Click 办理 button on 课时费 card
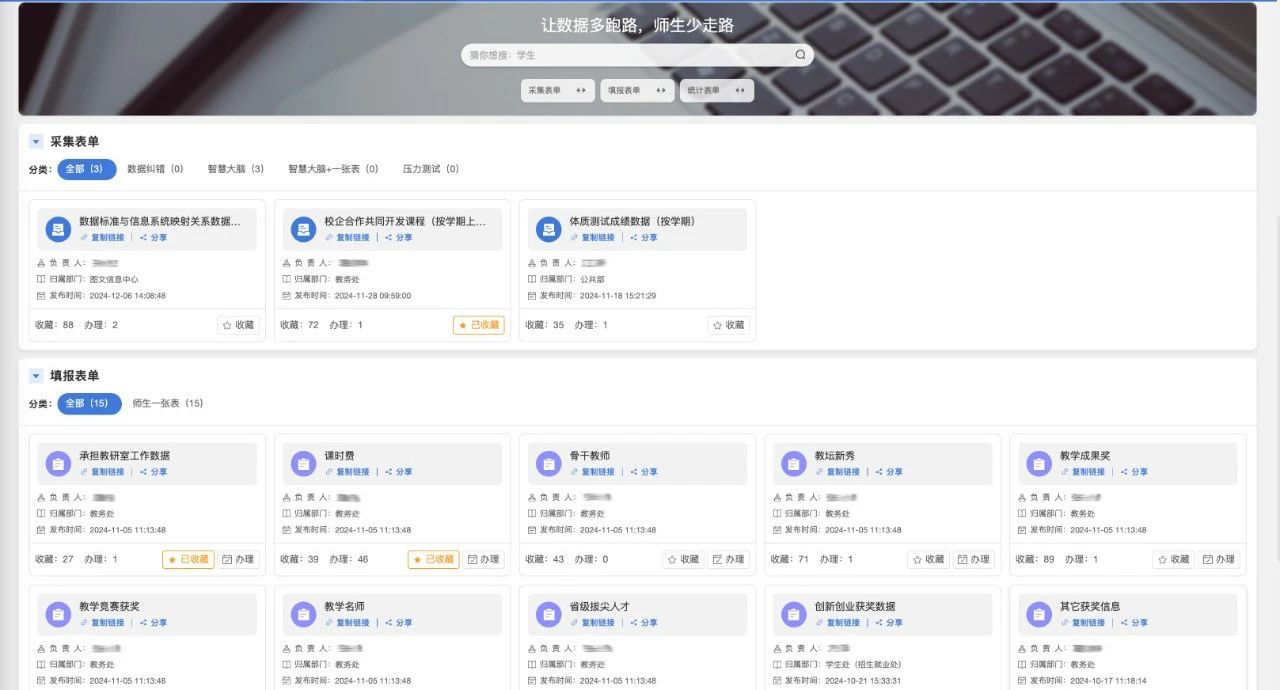1280x690 pixels. pyautogui.click(x=483, y=560)
